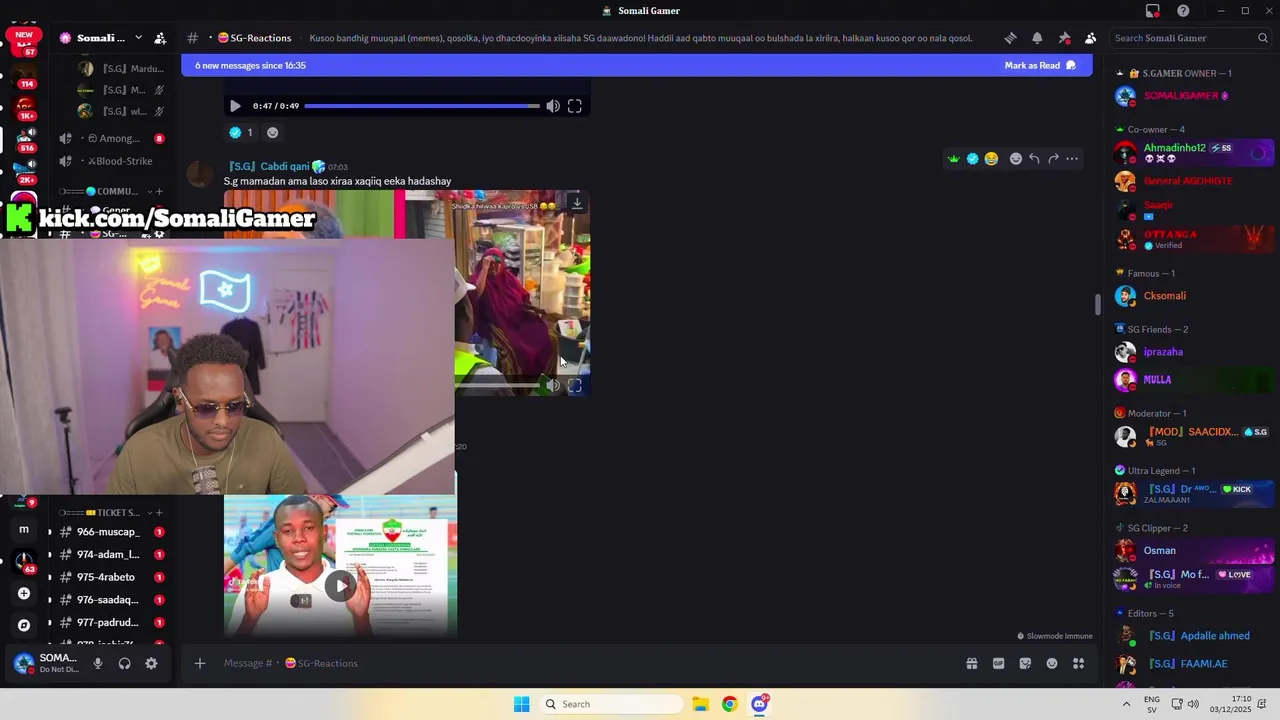Screen dimensions: 1280x720
Task: Add channel plus next to COMMU... category
Action: [x=158, y=191]
